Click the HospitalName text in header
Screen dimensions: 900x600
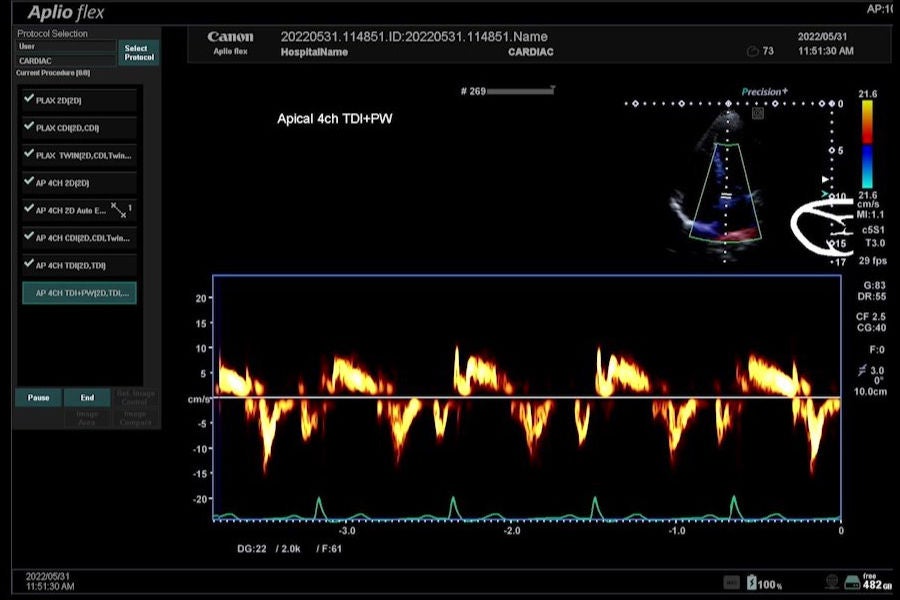click(314, 52)
